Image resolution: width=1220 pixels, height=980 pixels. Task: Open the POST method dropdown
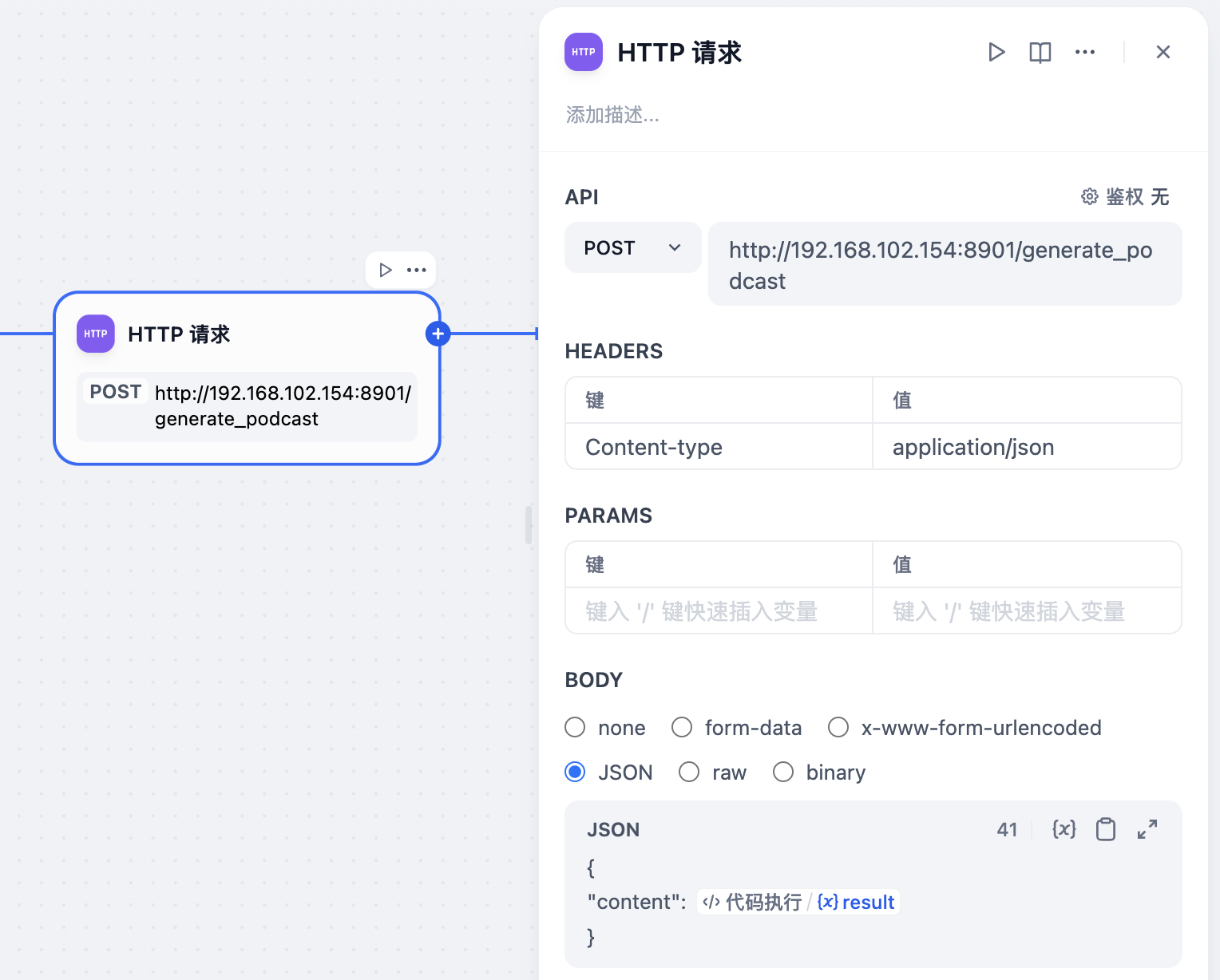[632, 247]
